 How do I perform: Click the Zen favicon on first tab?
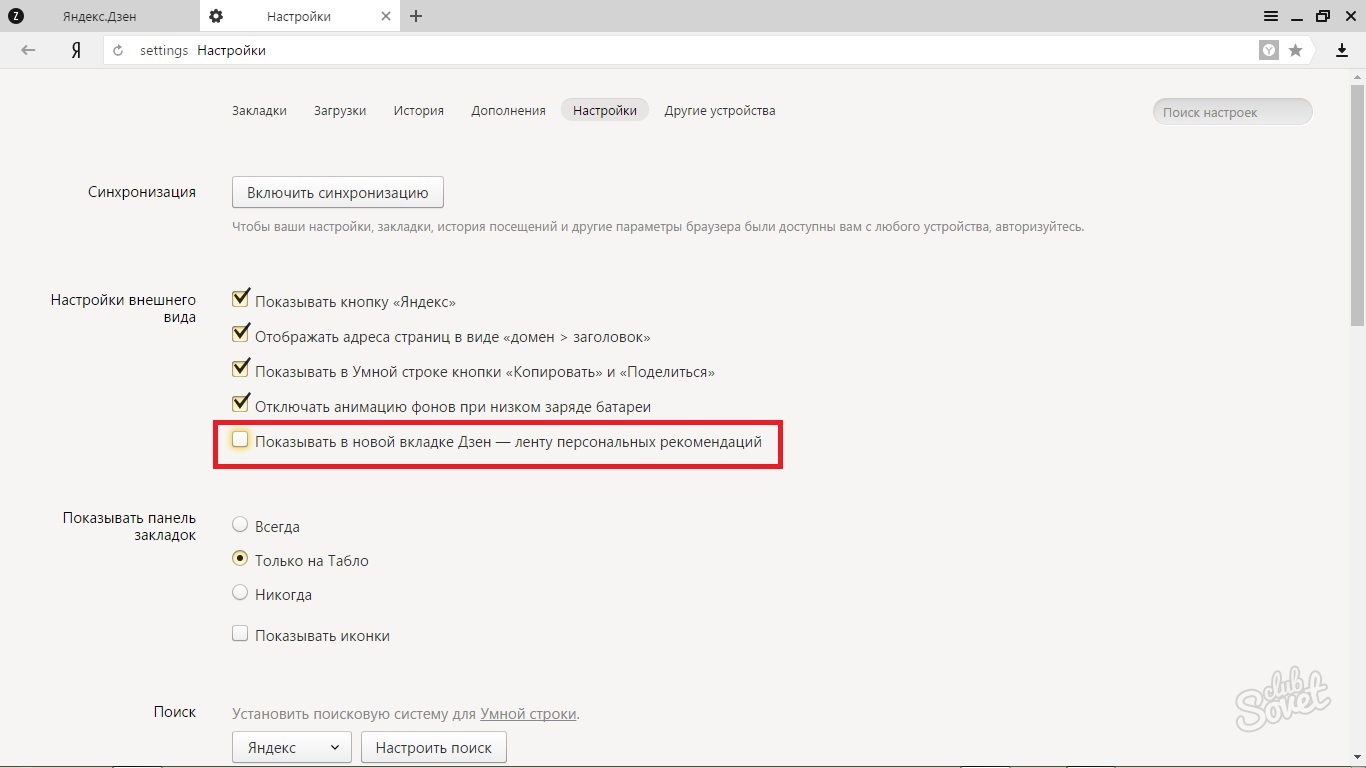(16, 16)
